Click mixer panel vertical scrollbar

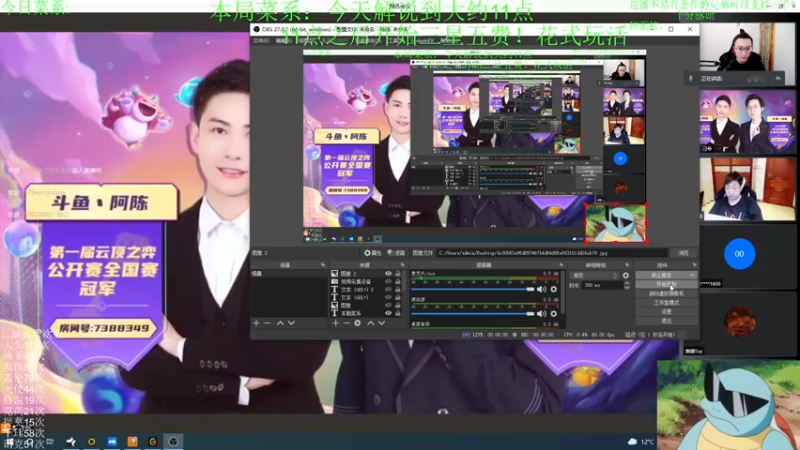[x=563, y=292]
